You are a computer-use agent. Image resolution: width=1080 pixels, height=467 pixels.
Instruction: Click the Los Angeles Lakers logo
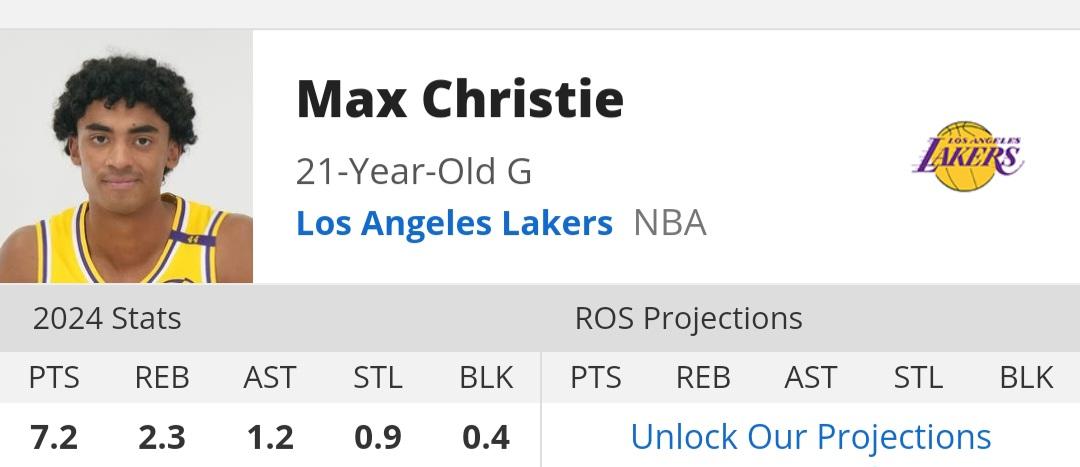pyautogui.click(x=968, y=156)
